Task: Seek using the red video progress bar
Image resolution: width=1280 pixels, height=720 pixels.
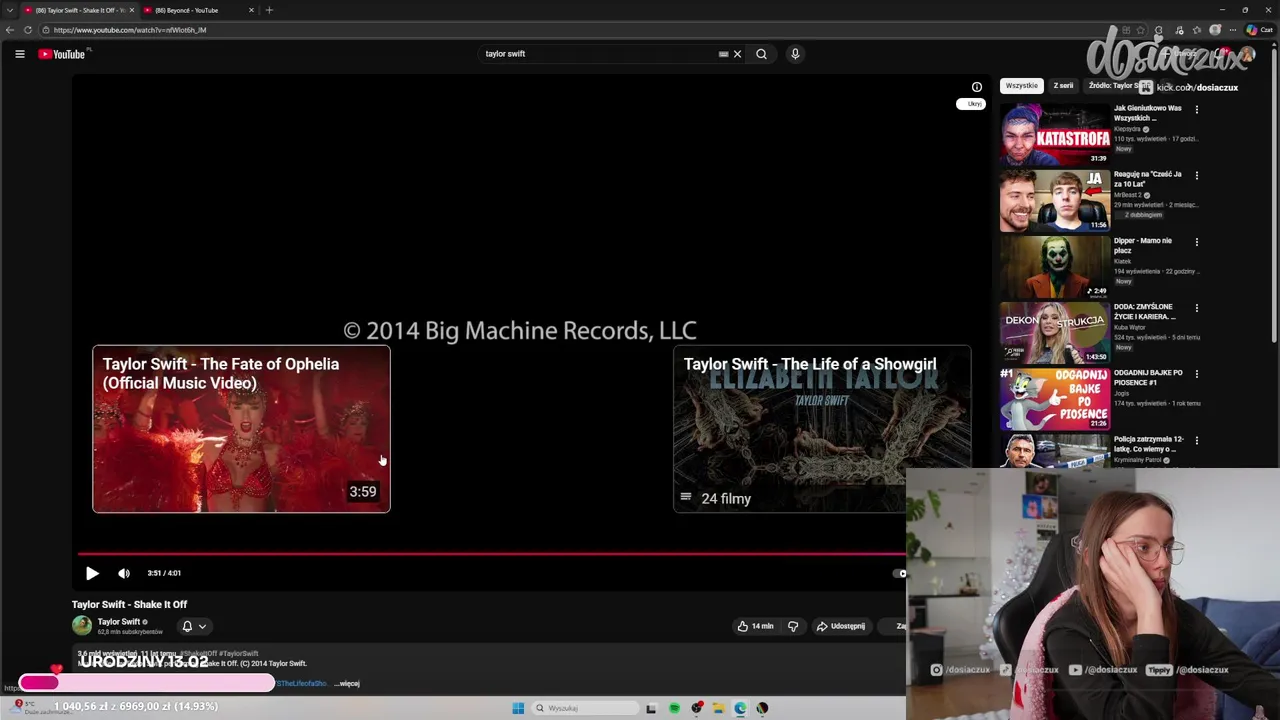Action: pos(492,553)
